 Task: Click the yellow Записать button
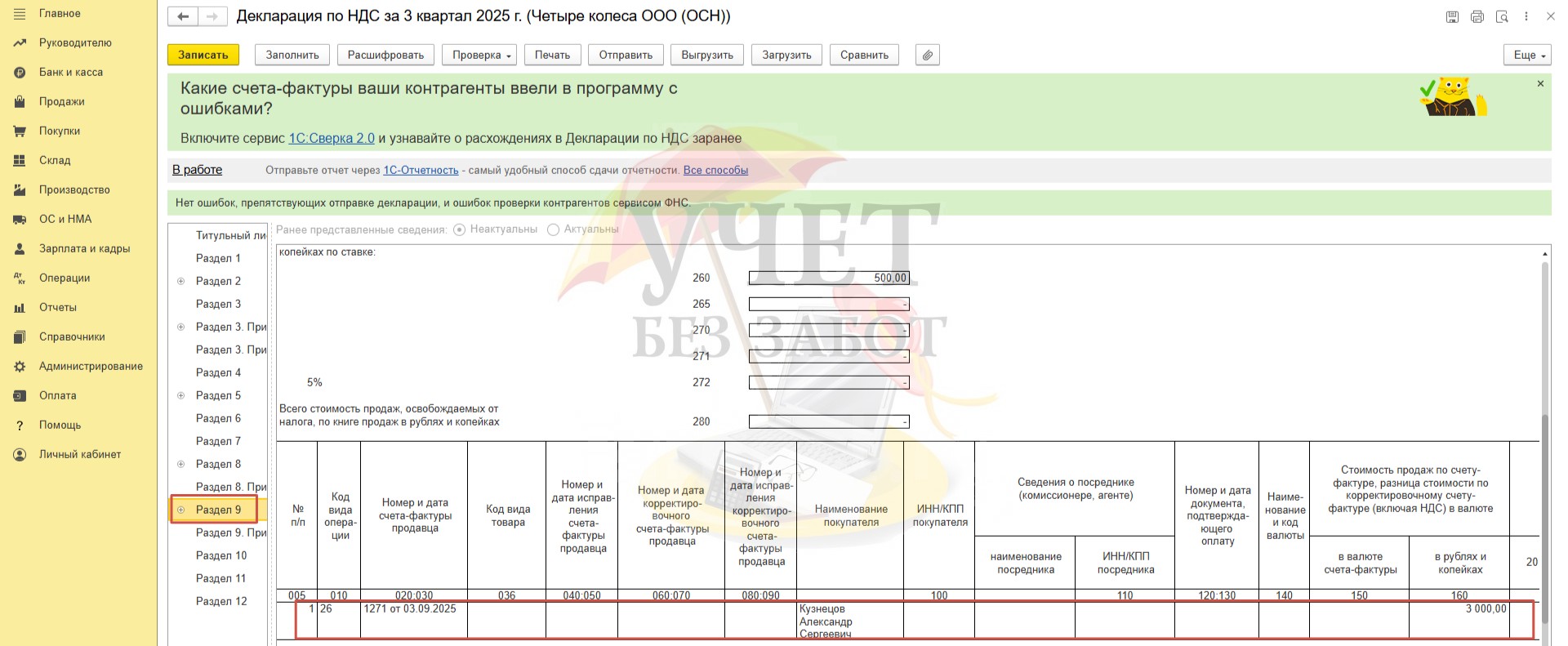203,55
